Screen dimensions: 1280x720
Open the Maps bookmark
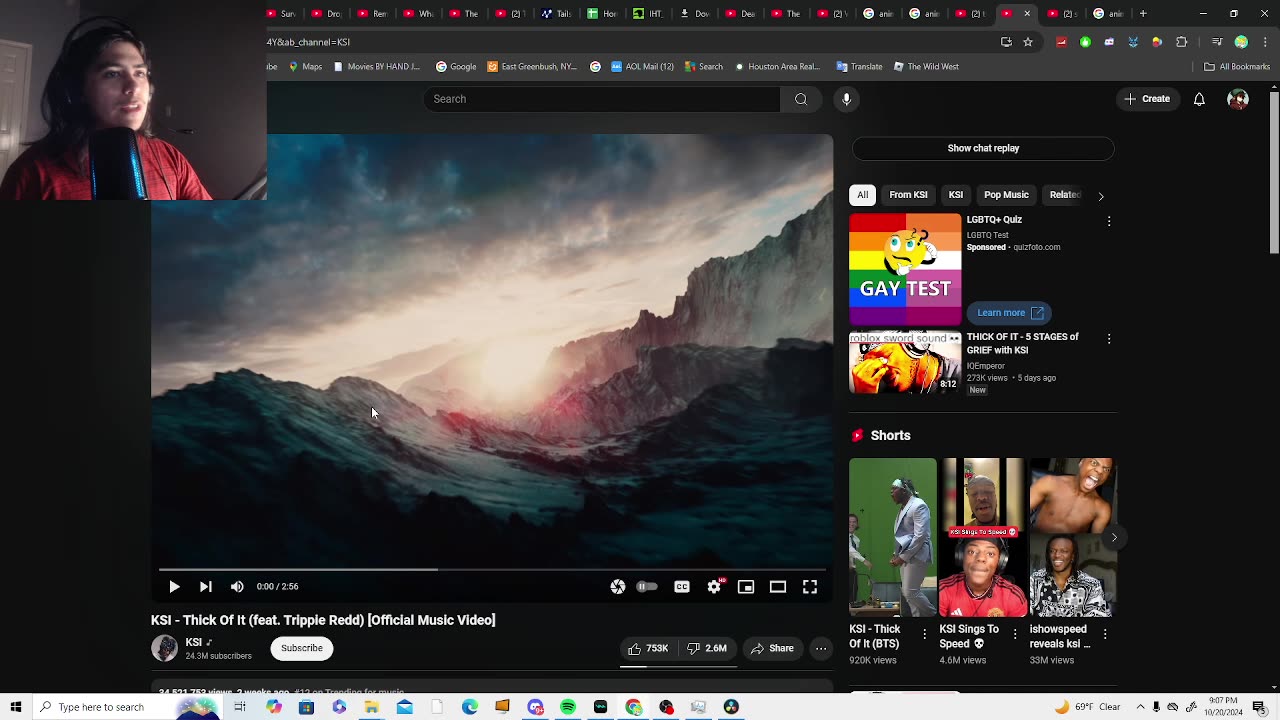pyautogui.click(x=306, y=67)
